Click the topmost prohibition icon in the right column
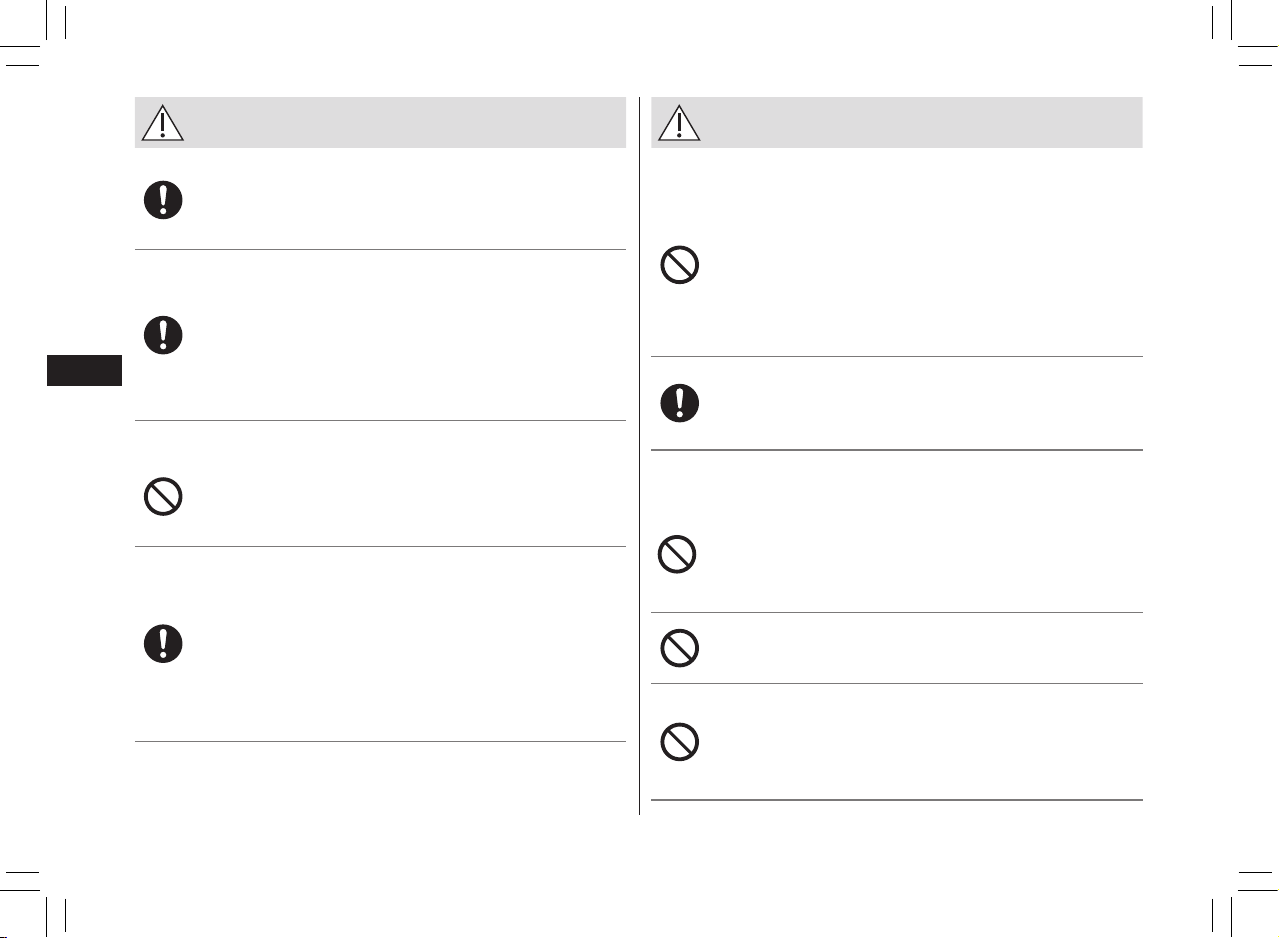 tap(680, 265)
